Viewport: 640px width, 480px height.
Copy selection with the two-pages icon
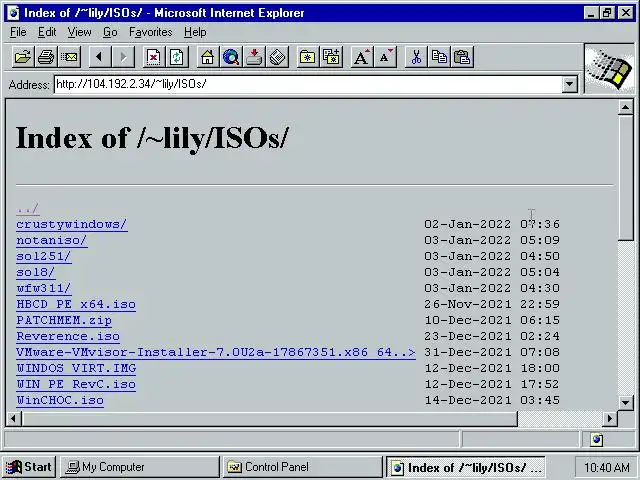pos(439,57)
